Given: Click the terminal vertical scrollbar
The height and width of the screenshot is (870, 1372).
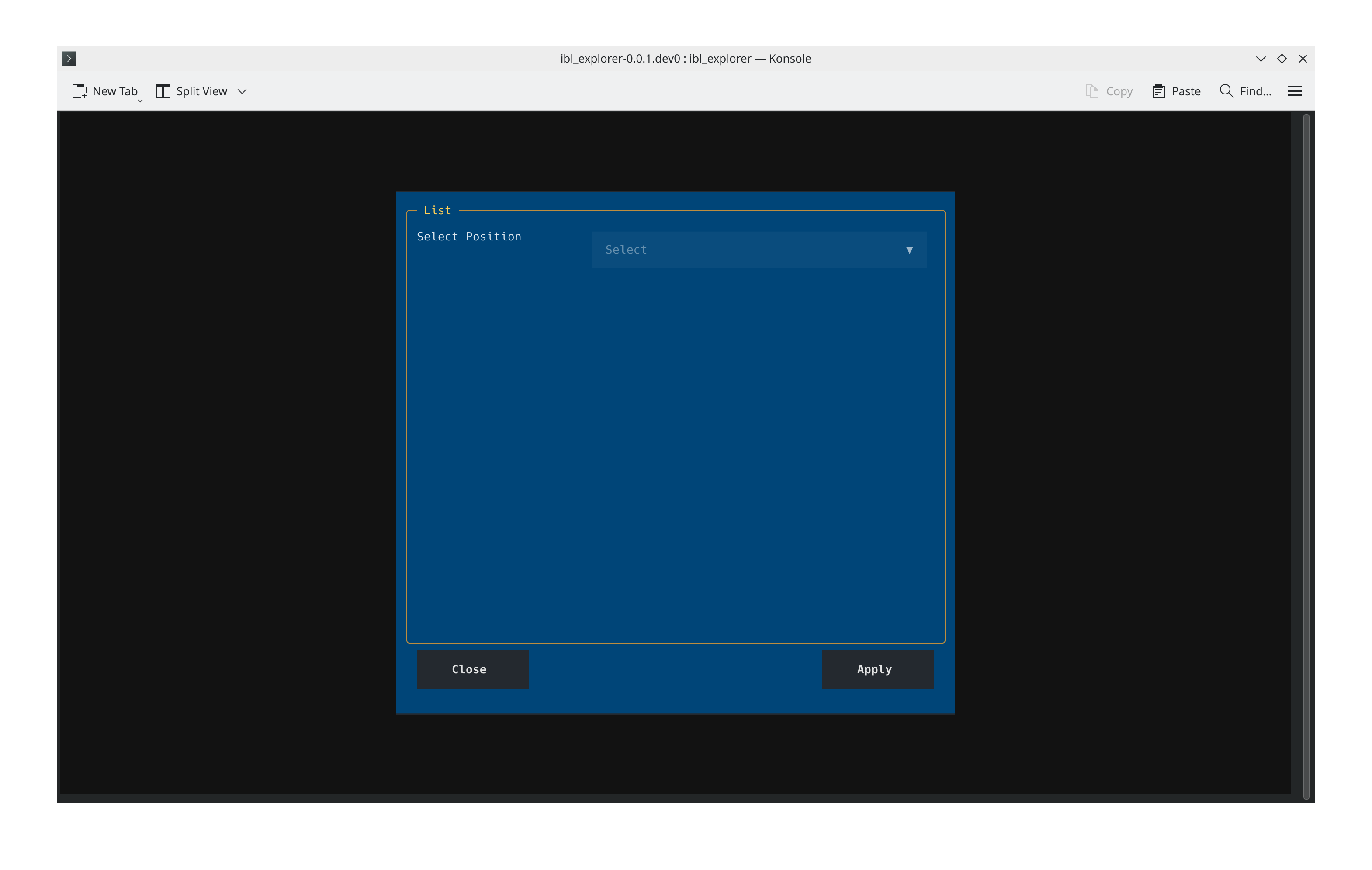Looking at the screenshot, I should point(1306,456).
